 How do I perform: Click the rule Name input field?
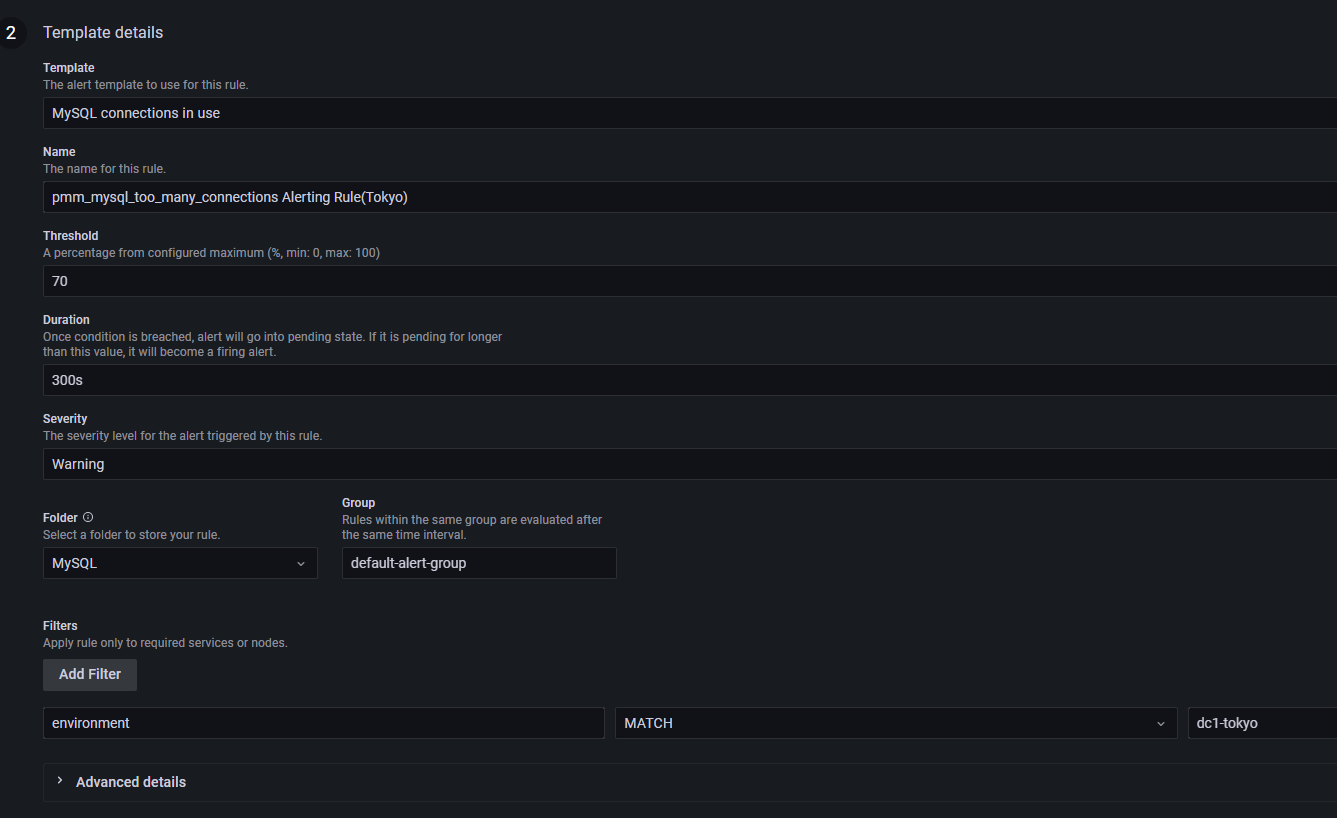tap(690, 197)
